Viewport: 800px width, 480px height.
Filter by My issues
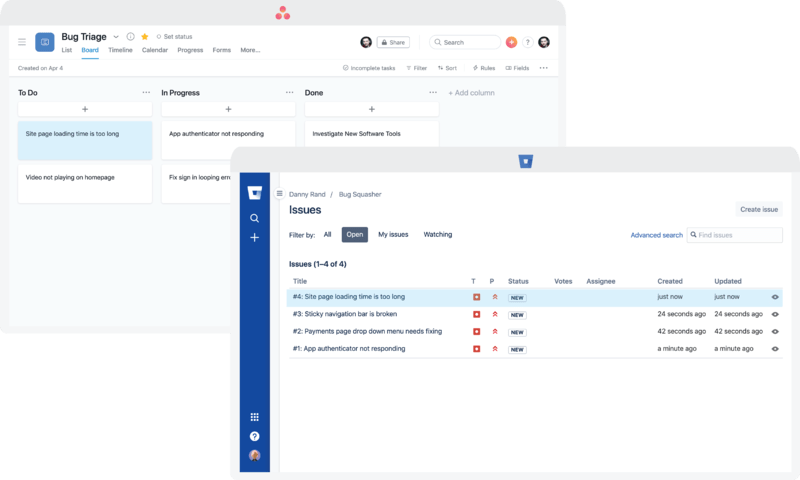(x=393, y=235)
